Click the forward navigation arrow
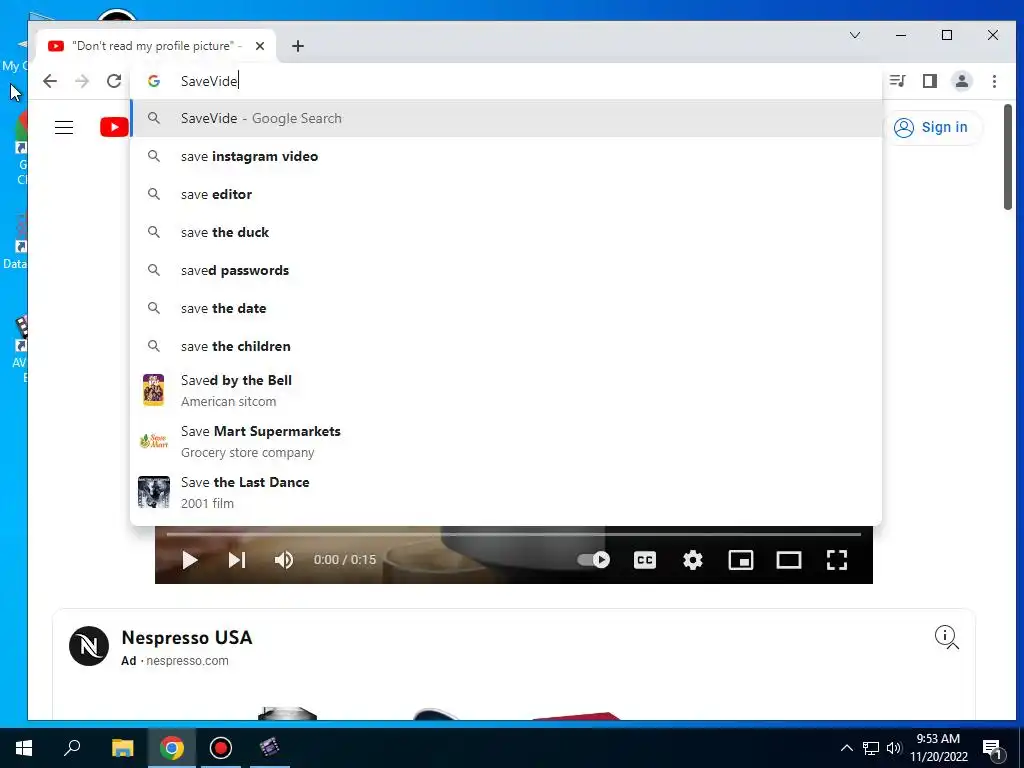 point(82,81)
